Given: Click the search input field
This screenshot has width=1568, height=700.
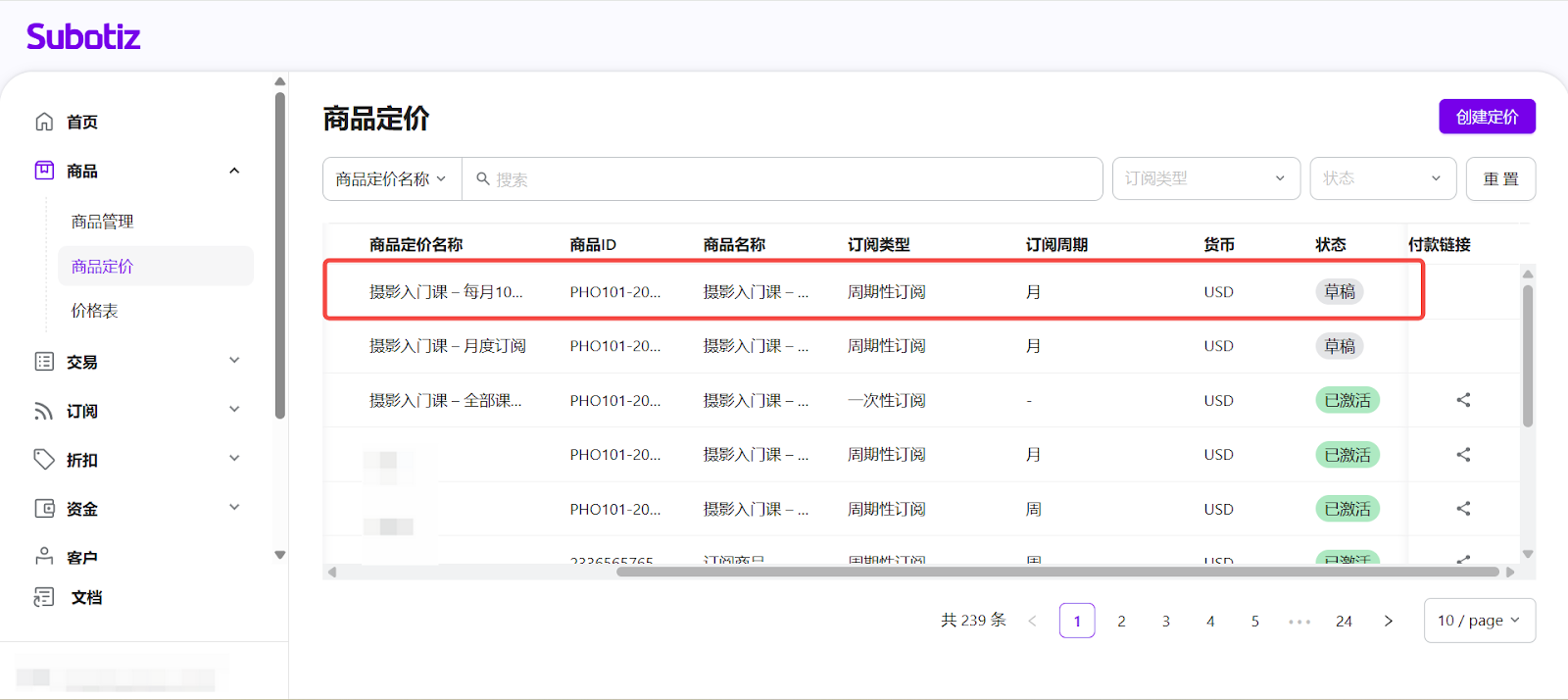Looking at the screenshot, I should coord(784,179).
